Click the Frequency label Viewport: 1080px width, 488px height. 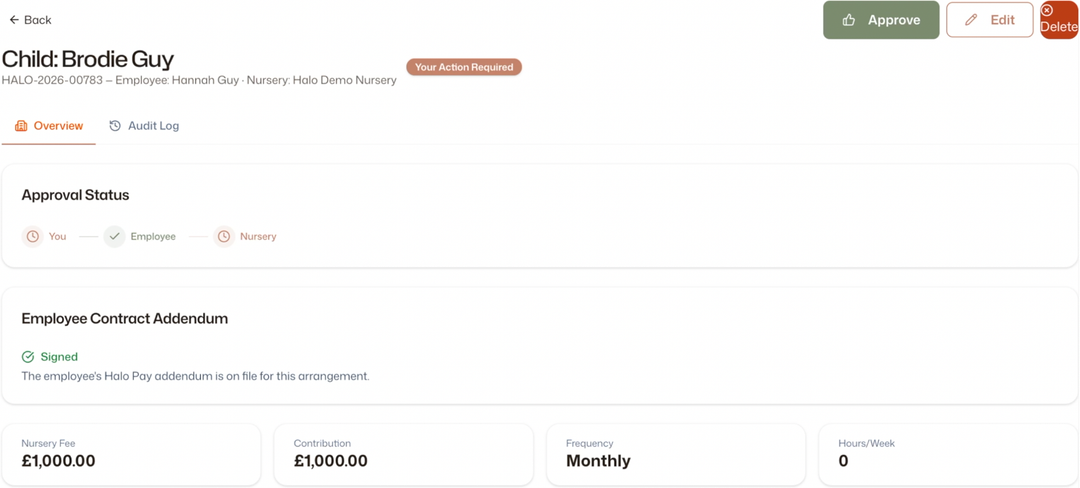coord(590,443)
